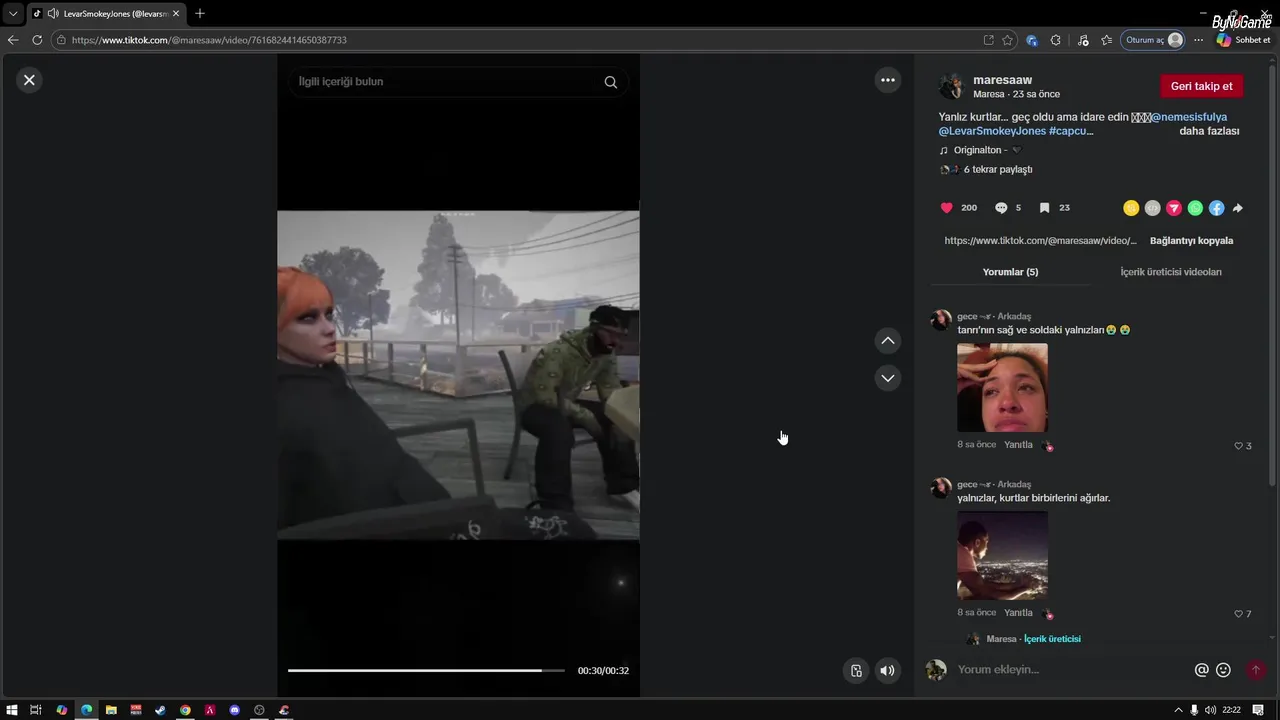Click 'Bağlantıyı kopyala' to copy link
Screen dimensions: 1280x720
pos(1191,241)
